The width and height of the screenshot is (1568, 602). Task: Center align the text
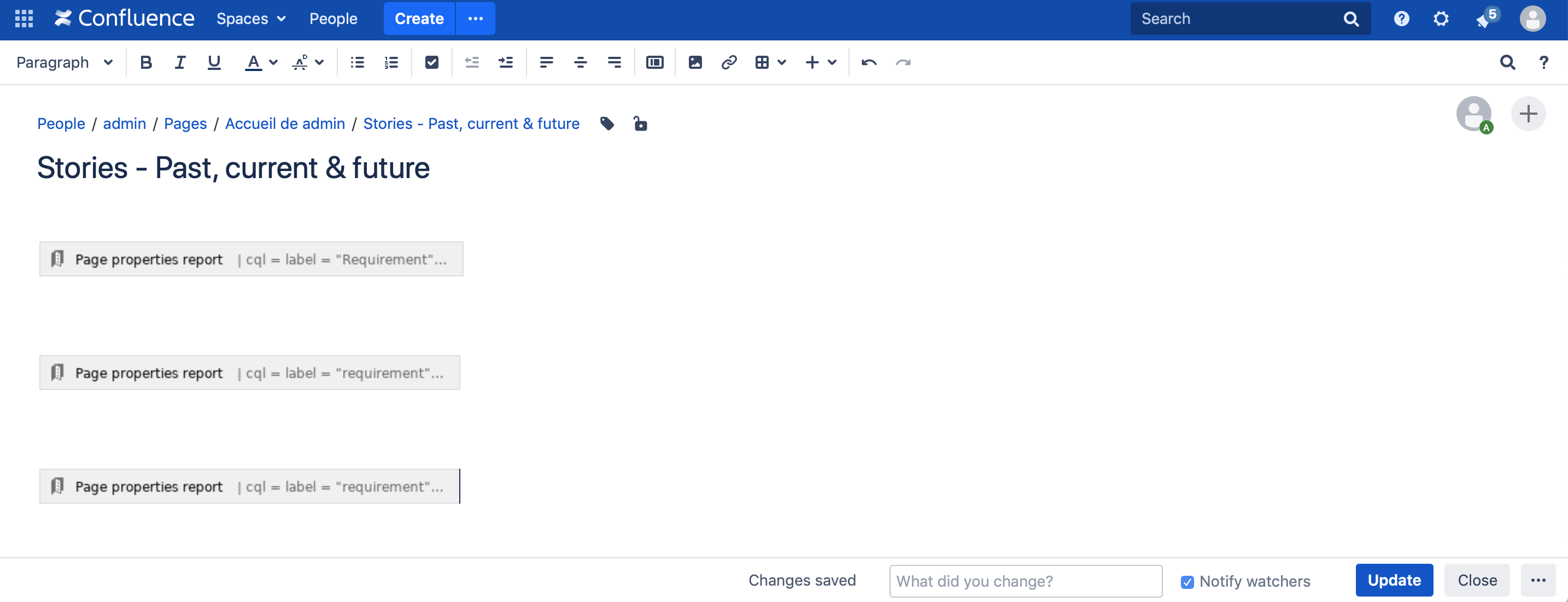pyautogui.click(x=580, y=62)
